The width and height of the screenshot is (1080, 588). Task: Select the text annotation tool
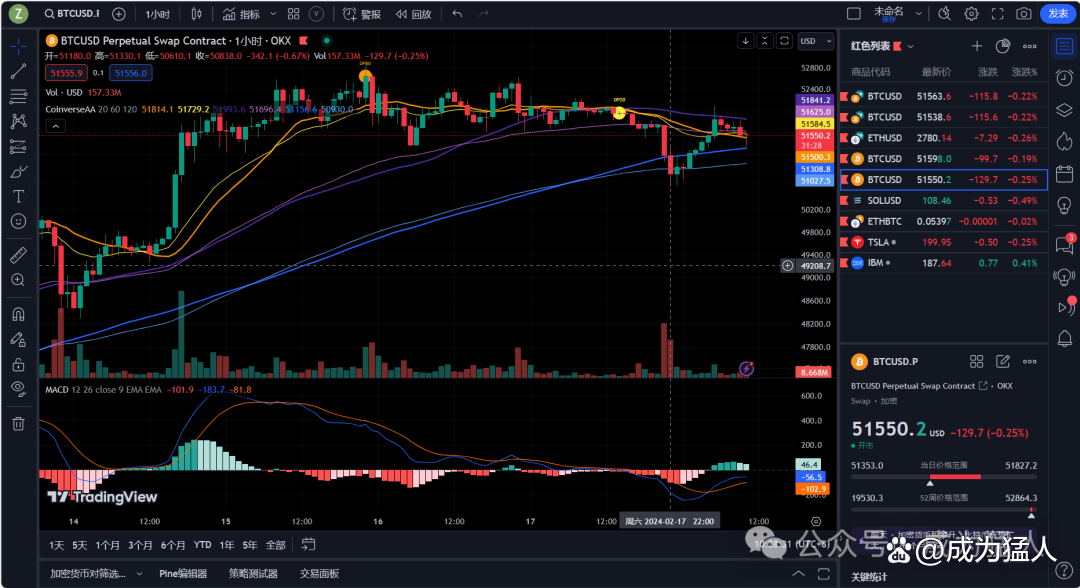click(x=19, y=196)
